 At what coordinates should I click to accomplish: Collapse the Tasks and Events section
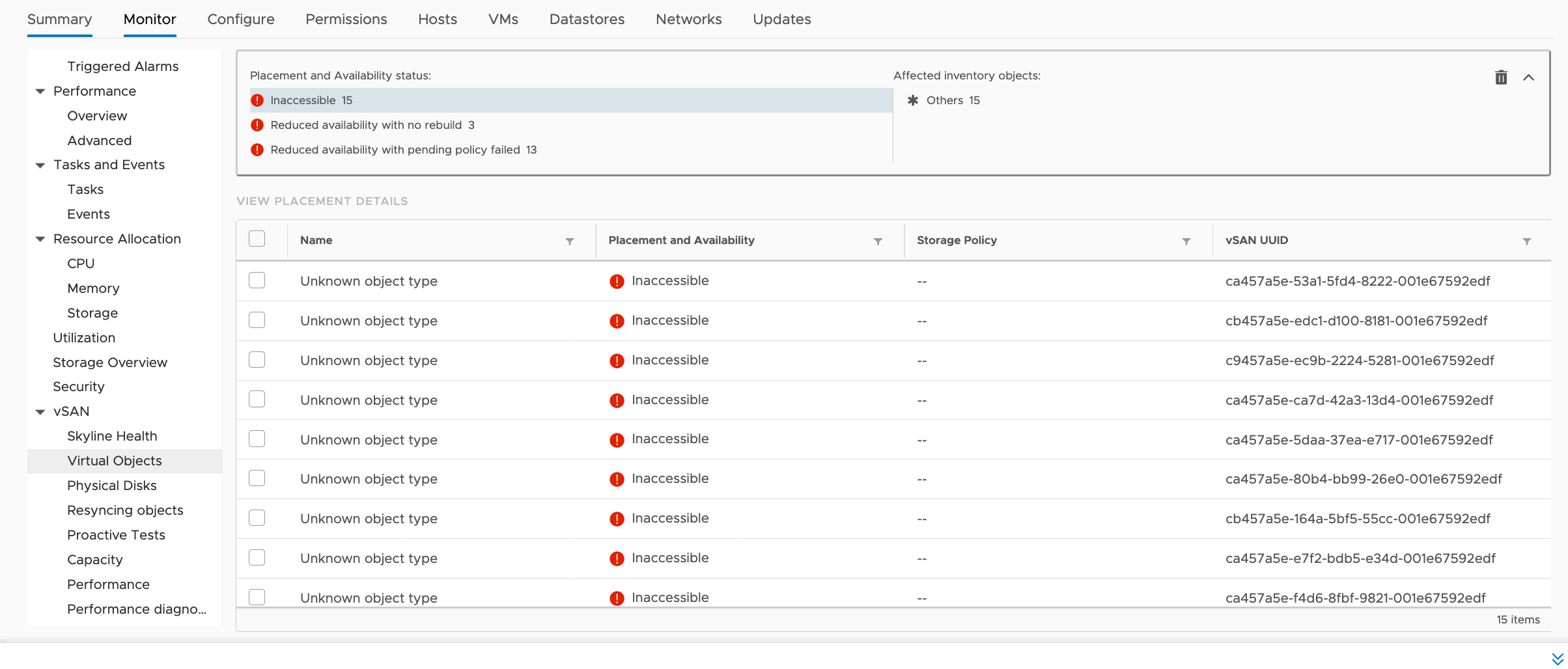pos(40,165)
